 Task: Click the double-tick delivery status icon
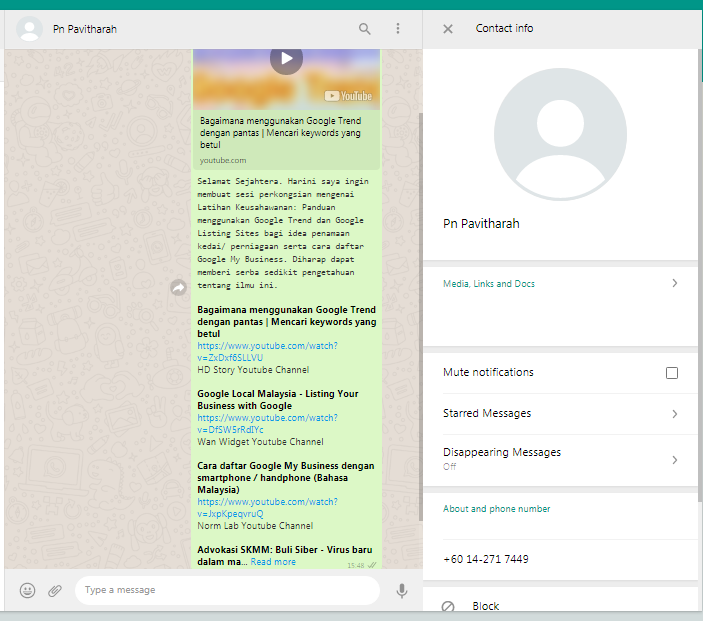click(372, 565)
